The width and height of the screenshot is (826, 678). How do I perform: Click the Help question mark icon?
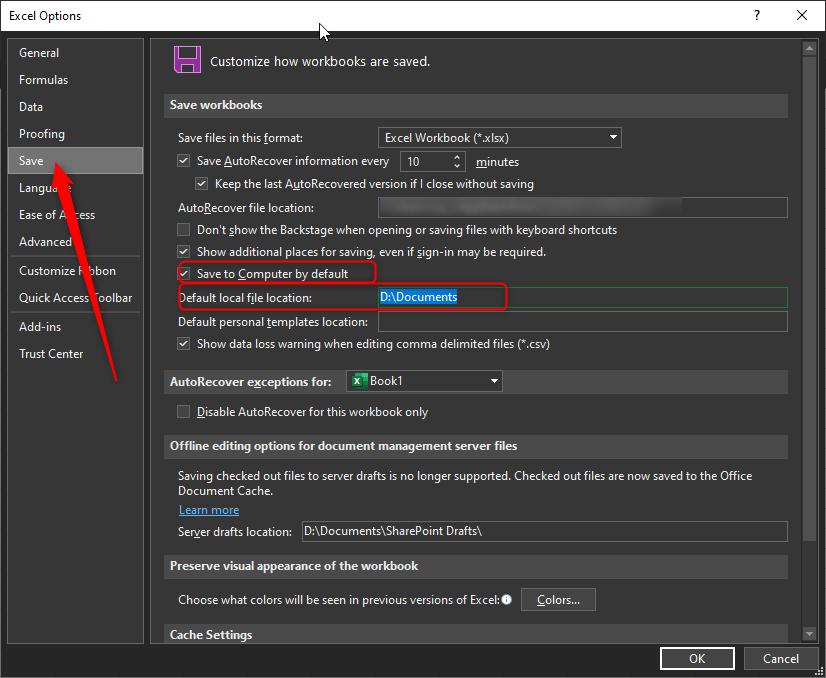(758, 15)
